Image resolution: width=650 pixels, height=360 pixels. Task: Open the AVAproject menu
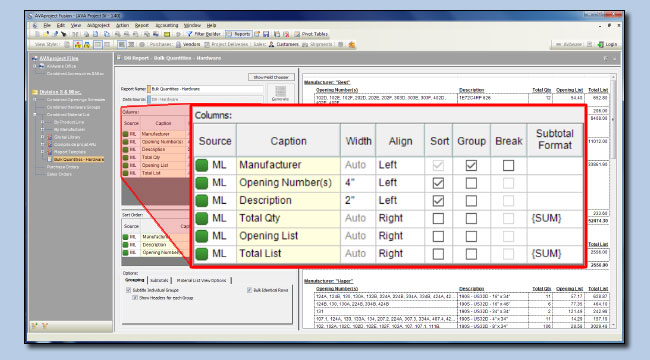point(98,25)
